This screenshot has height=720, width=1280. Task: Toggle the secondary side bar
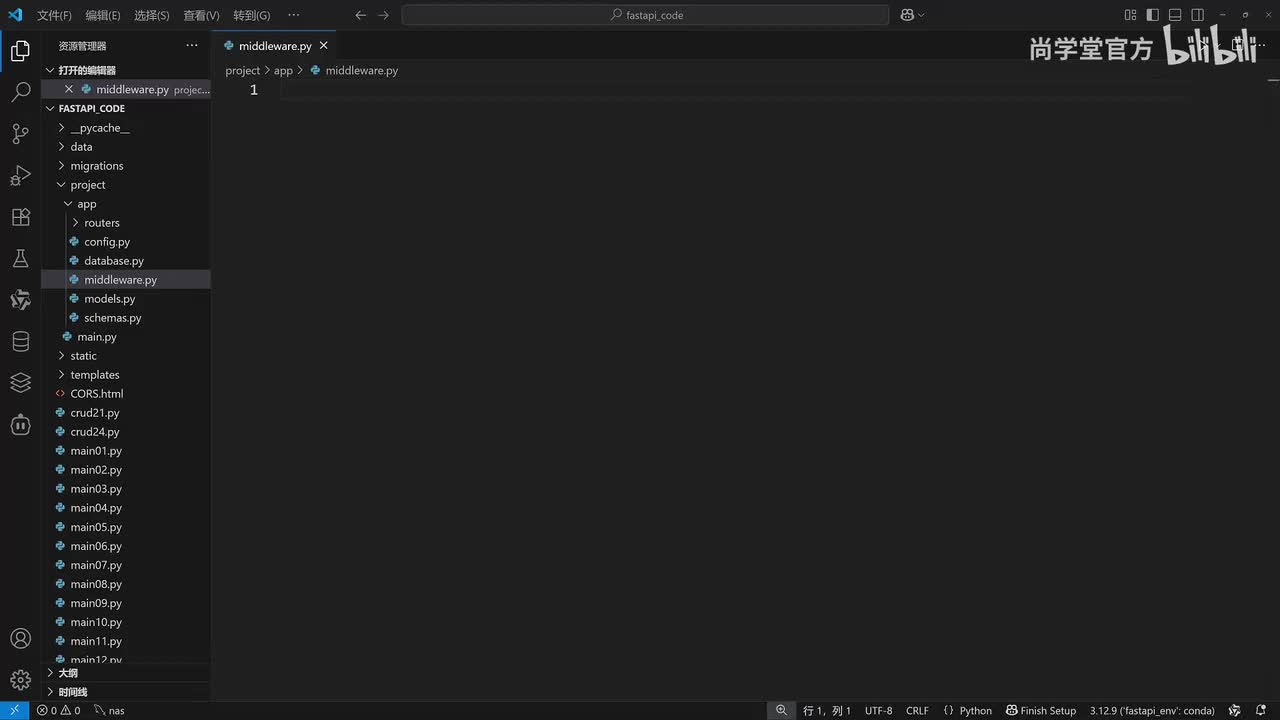coord(1198,15)
